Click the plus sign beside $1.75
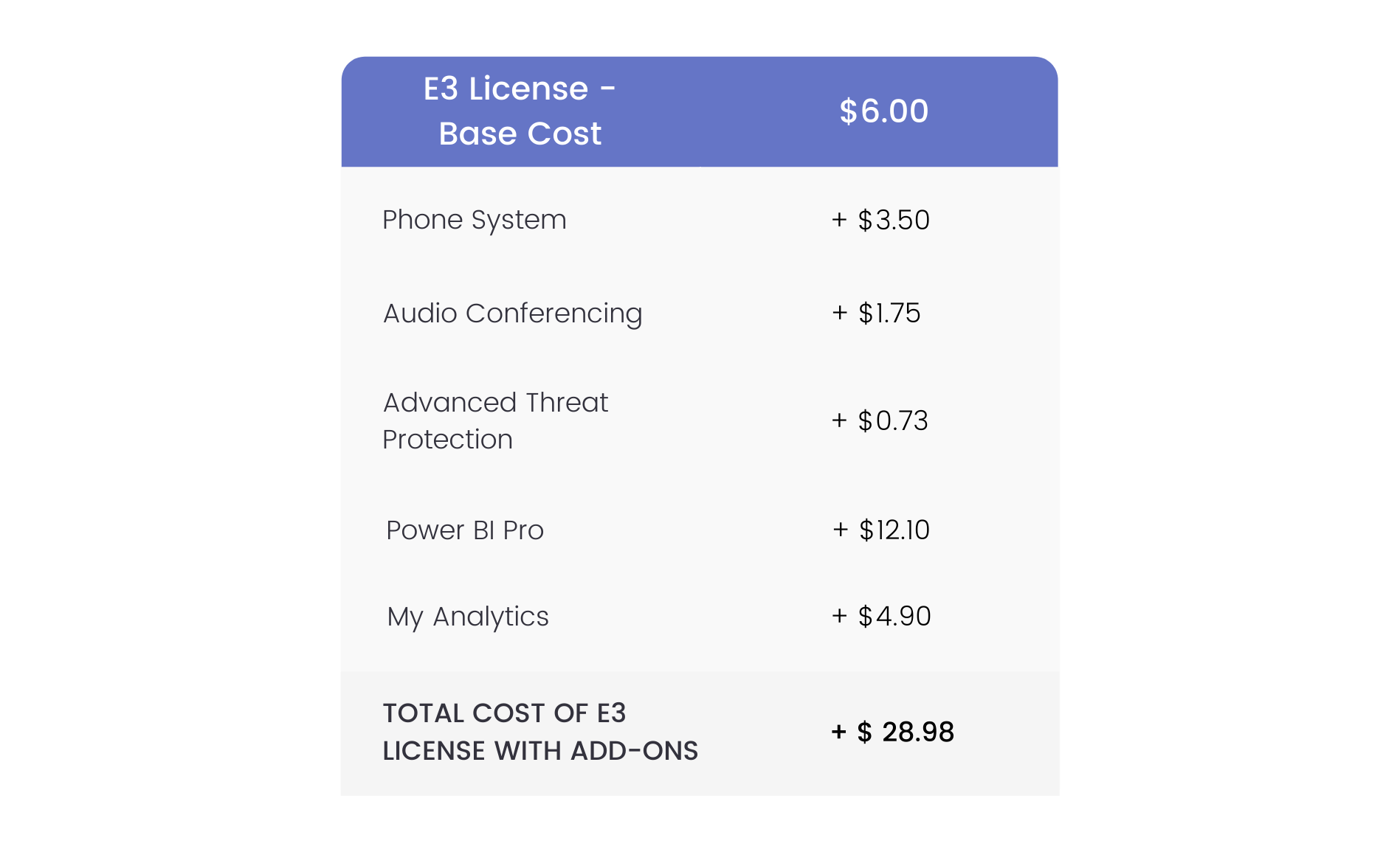The image size is (1400, 852). 840,313
